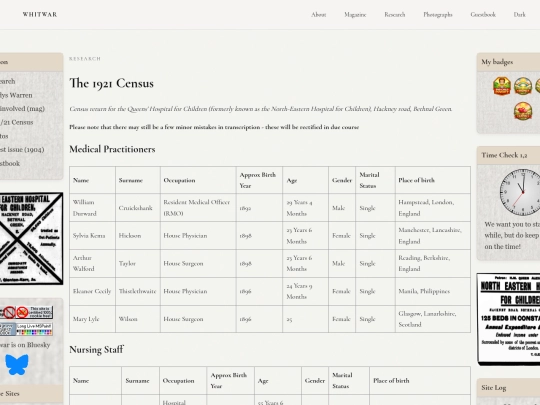Image resolution: width=540 pixels, height=405 pixels.
Task: Click the WHITWAR site logo
Action: (40, 14)
